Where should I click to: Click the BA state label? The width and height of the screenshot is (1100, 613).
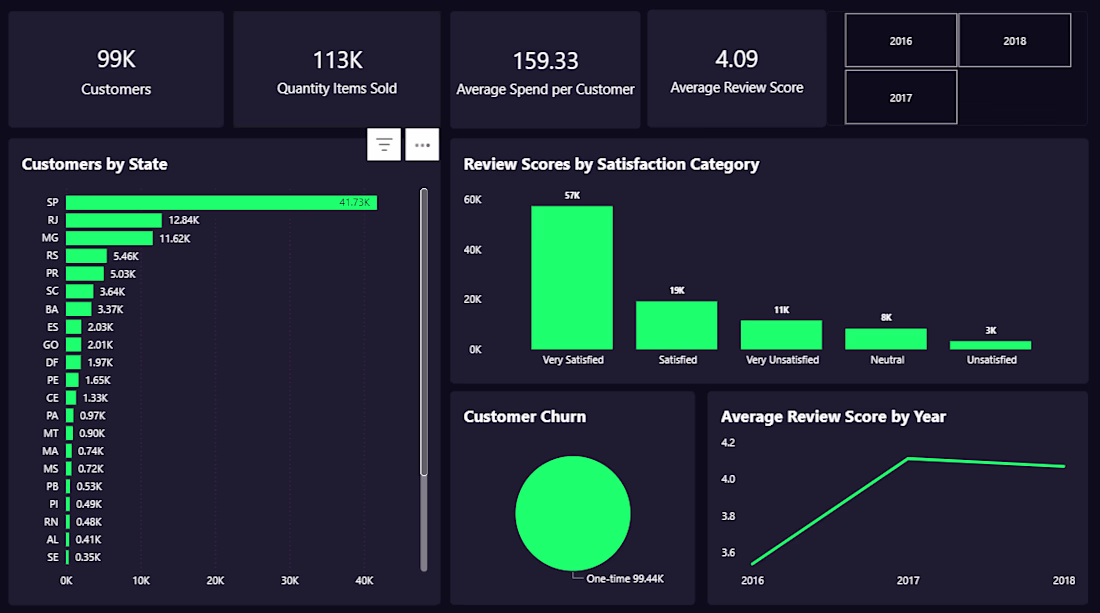click(x=52, y=309)
